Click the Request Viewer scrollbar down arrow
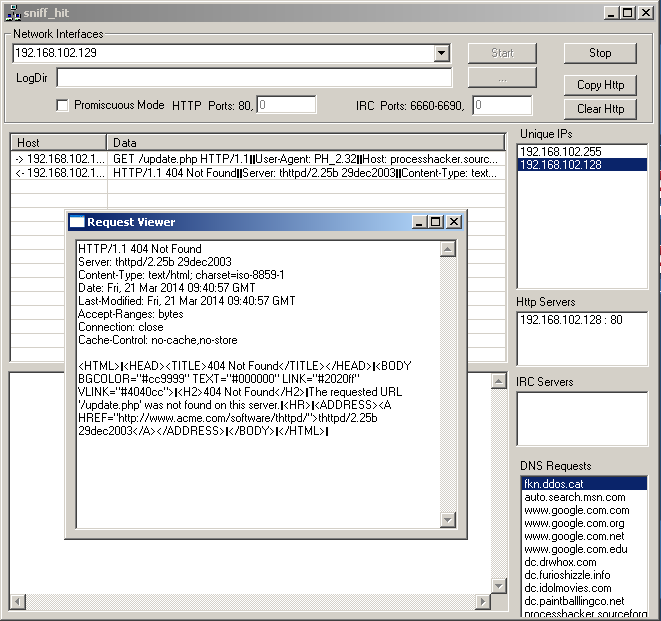The height and width of the screenshot is (621, 661). [x=447, y=519]
